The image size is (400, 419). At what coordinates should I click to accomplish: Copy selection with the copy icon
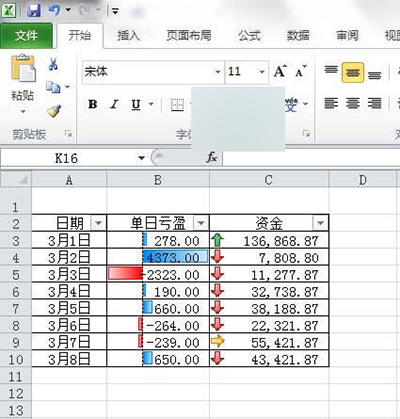point(53,87)
